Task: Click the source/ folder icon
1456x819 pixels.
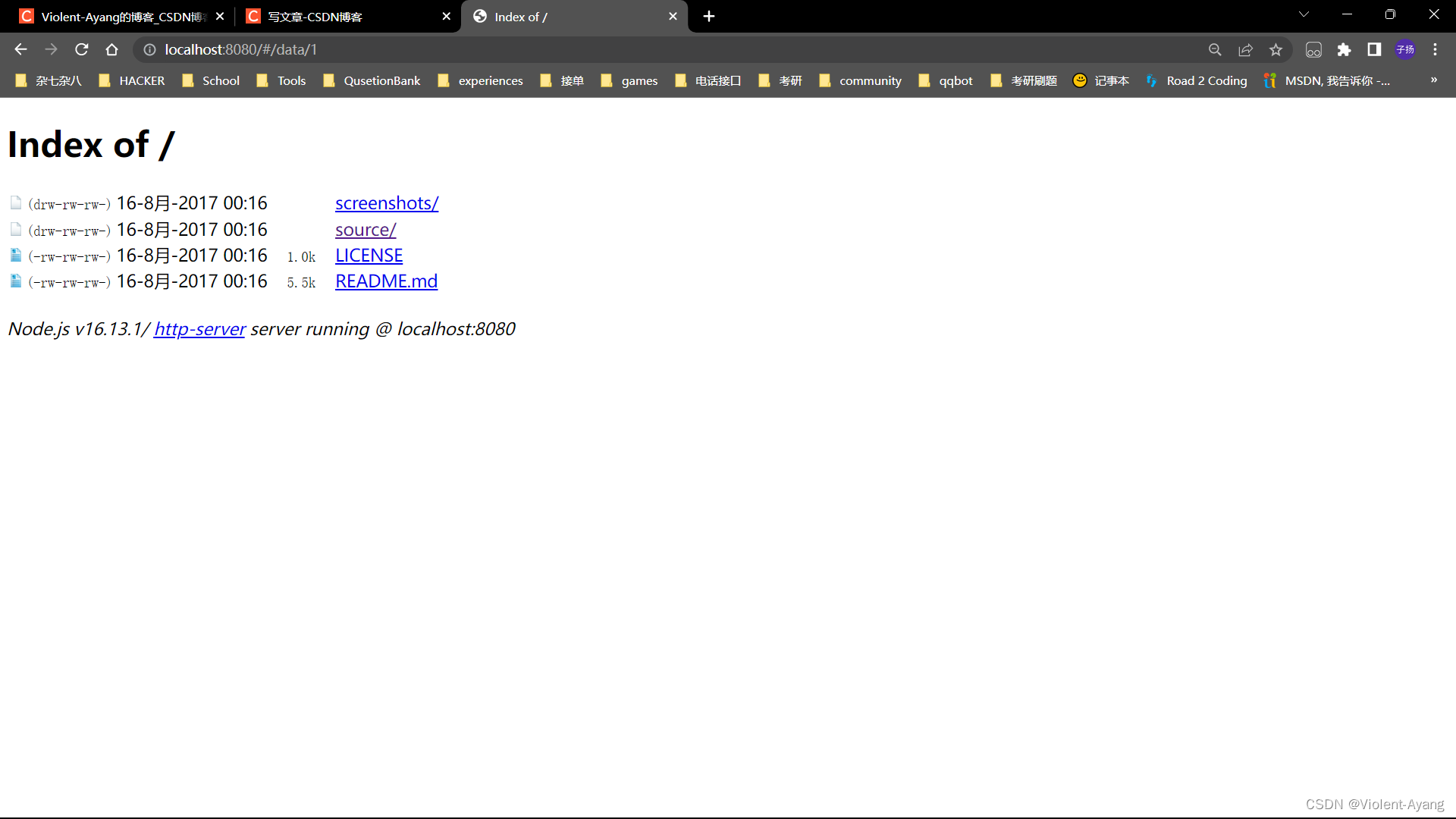Action: tap(15, 229)
